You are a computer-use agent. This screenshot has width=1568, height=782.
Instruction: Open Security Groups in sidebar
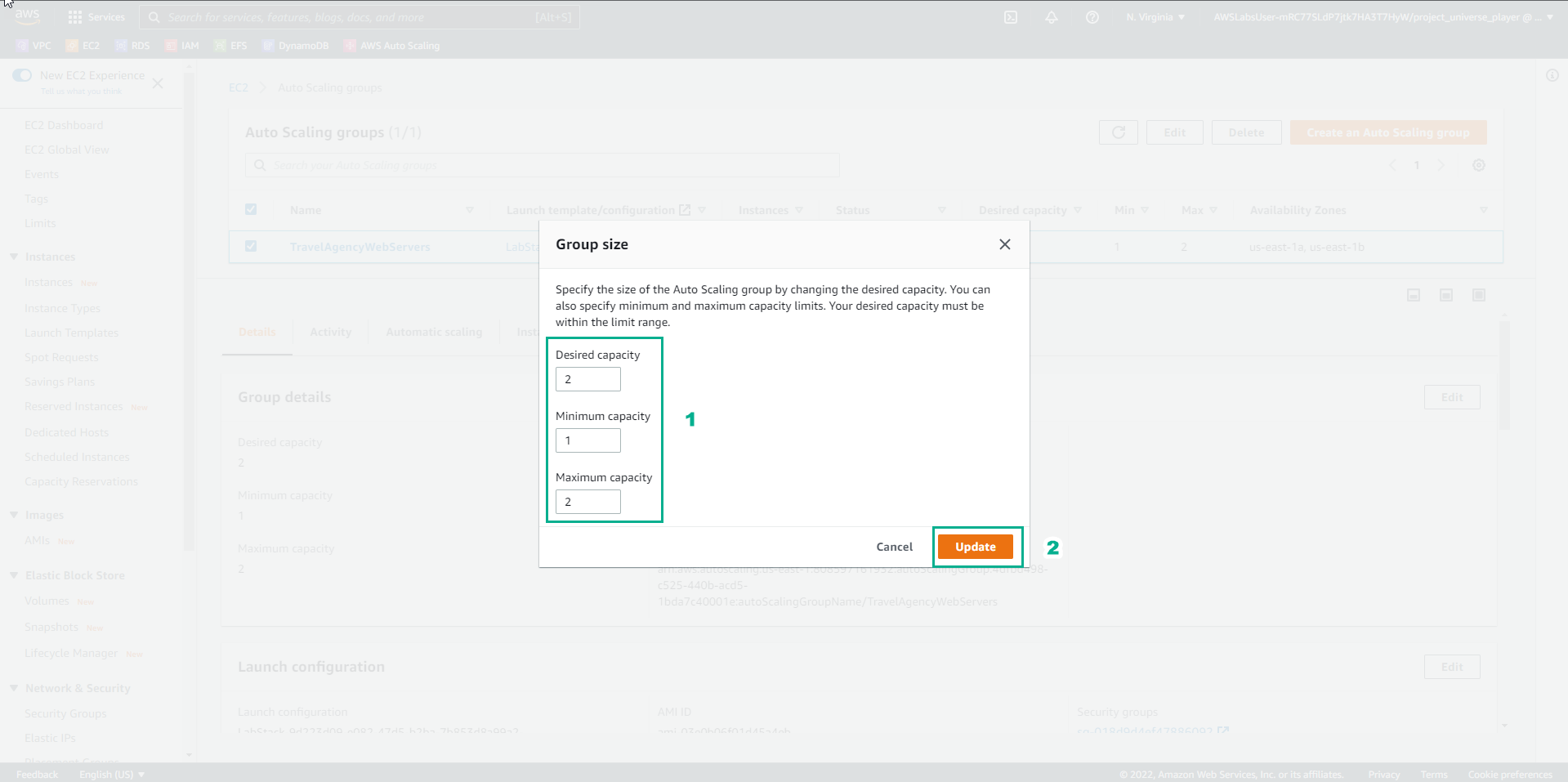click(x=65, y=713)
